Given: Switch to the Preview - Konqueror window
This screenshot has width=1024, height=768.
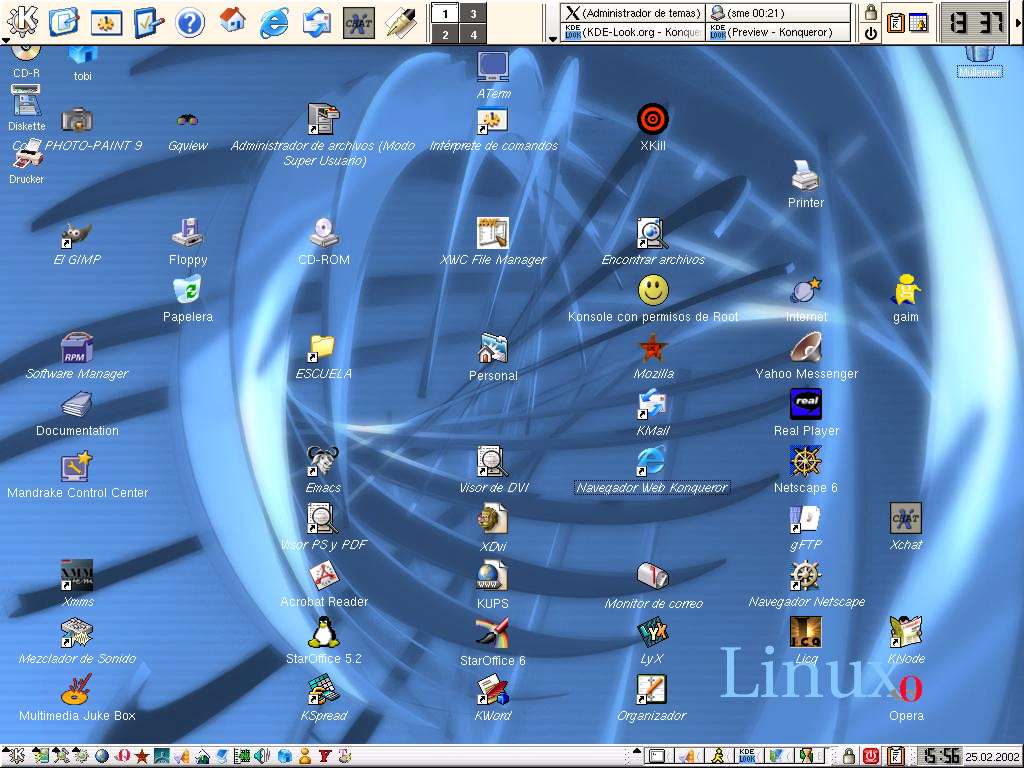Looking at the screenshot, I should click(x=779, y=32).
